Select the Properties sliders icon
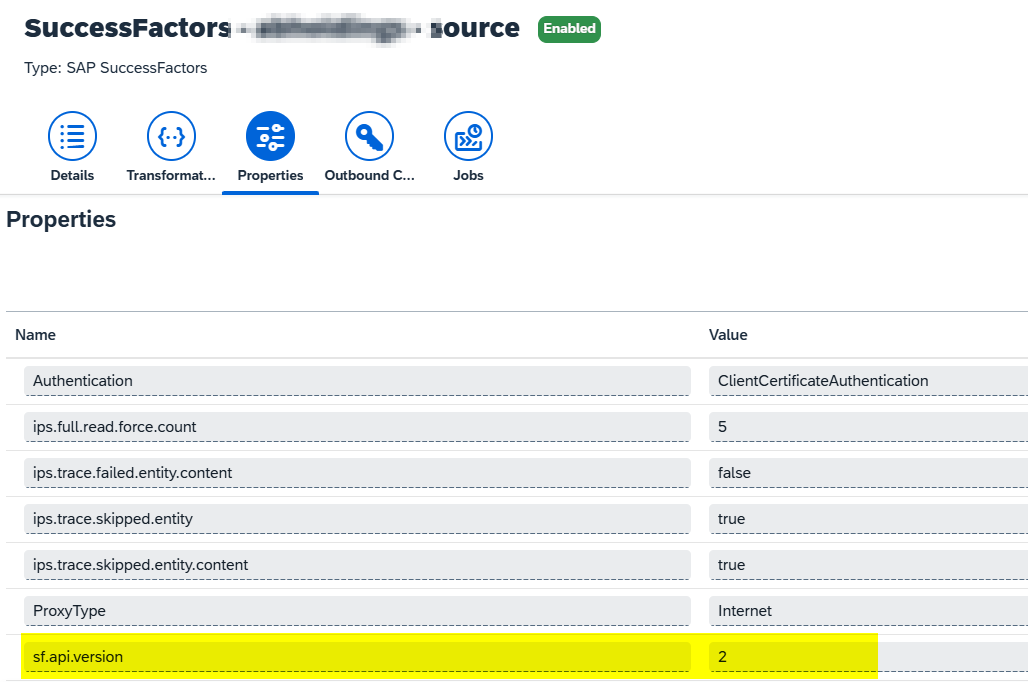The image size is (1028, 682). tap(270, 136)
